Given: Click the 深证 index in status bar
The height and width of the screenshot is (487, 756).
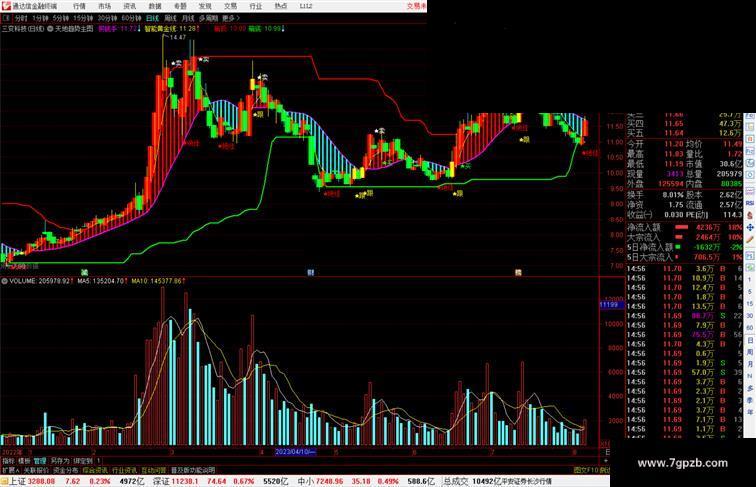Looking at the screenshot, I should 162,481.
